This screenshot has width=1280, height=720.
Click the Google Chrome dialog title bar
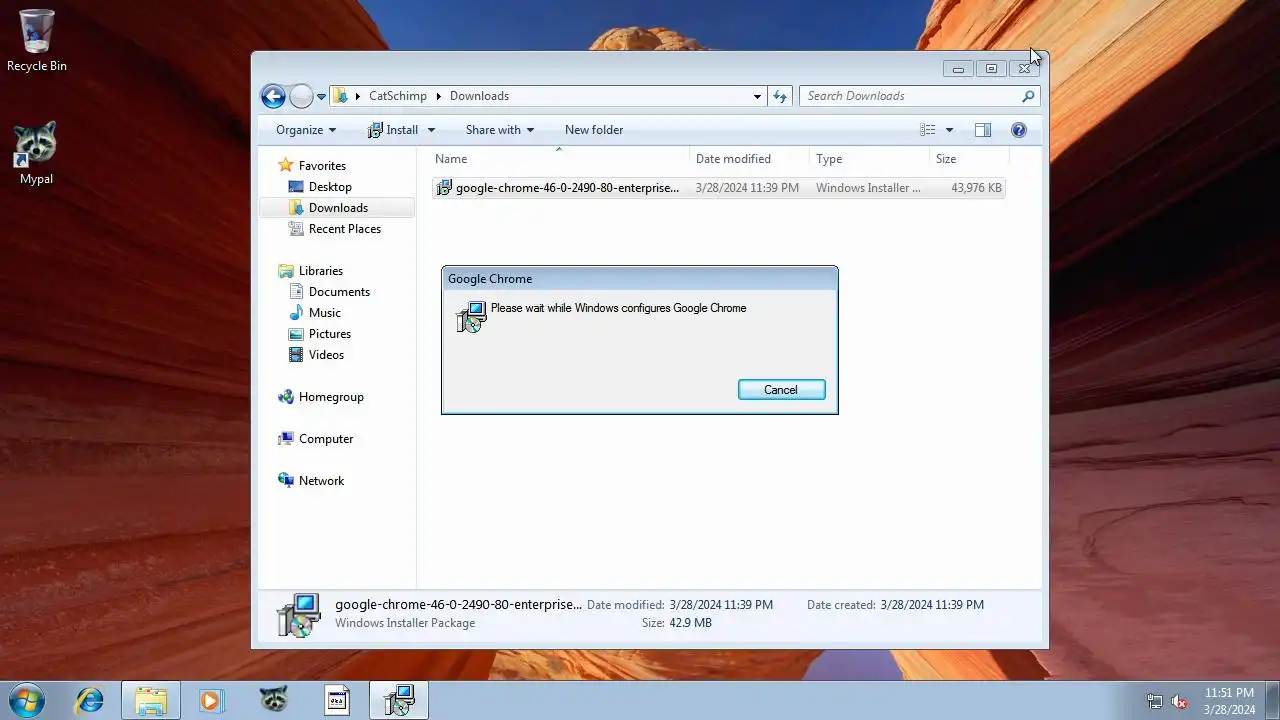[639, 279]
